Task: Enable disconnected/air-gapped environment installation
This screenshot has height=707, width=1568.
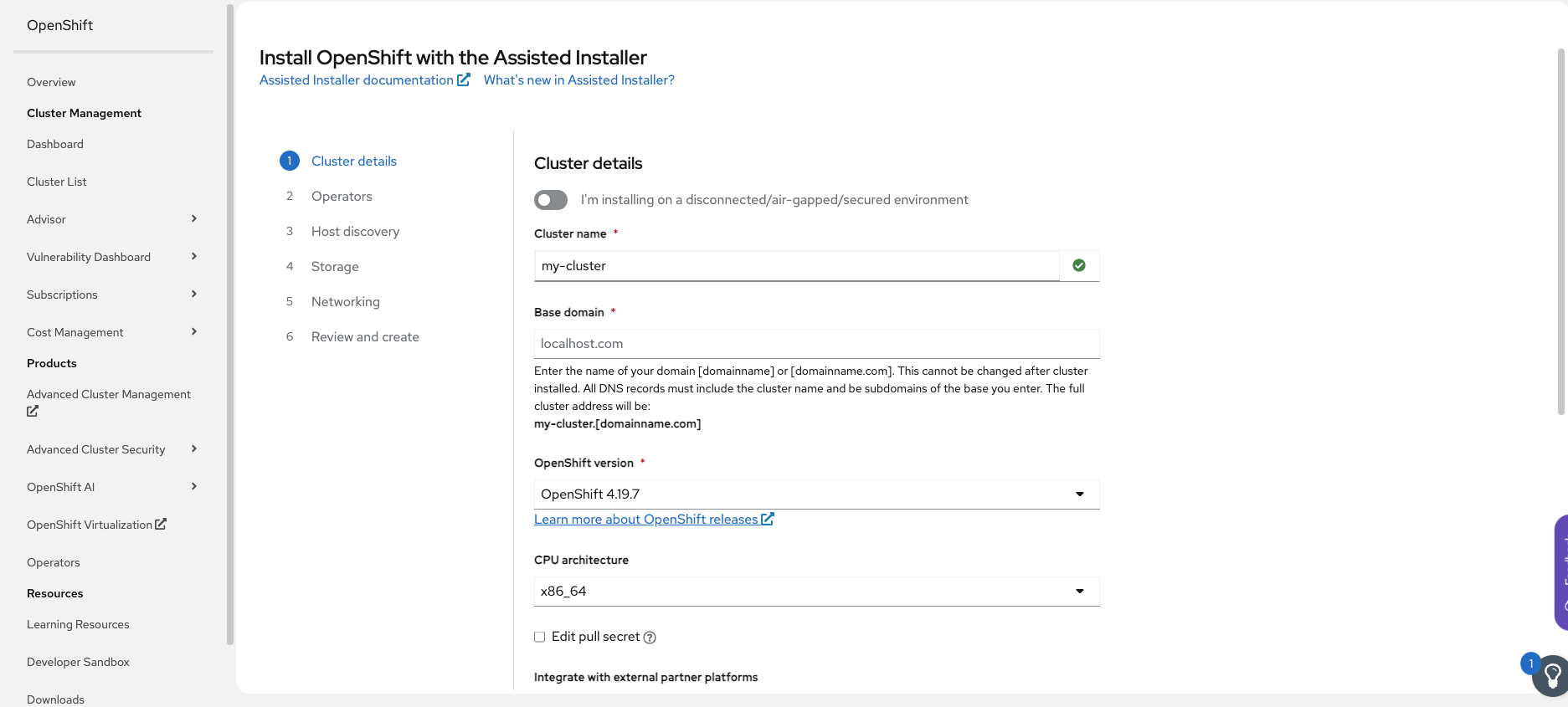Action: [x=550, y=199]
